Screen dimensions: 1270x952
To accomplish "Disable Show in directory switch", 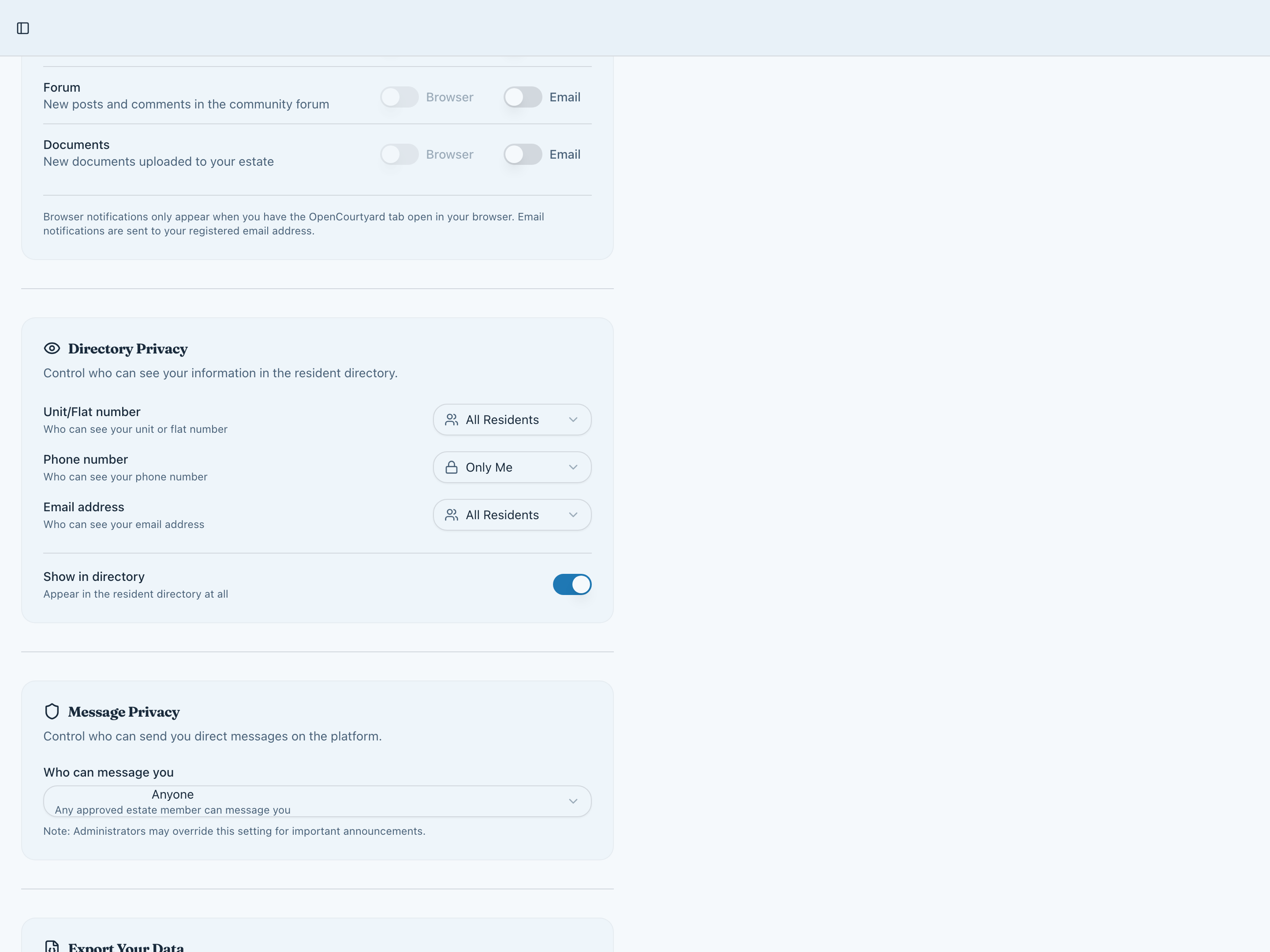I will (x=572, y=584).
